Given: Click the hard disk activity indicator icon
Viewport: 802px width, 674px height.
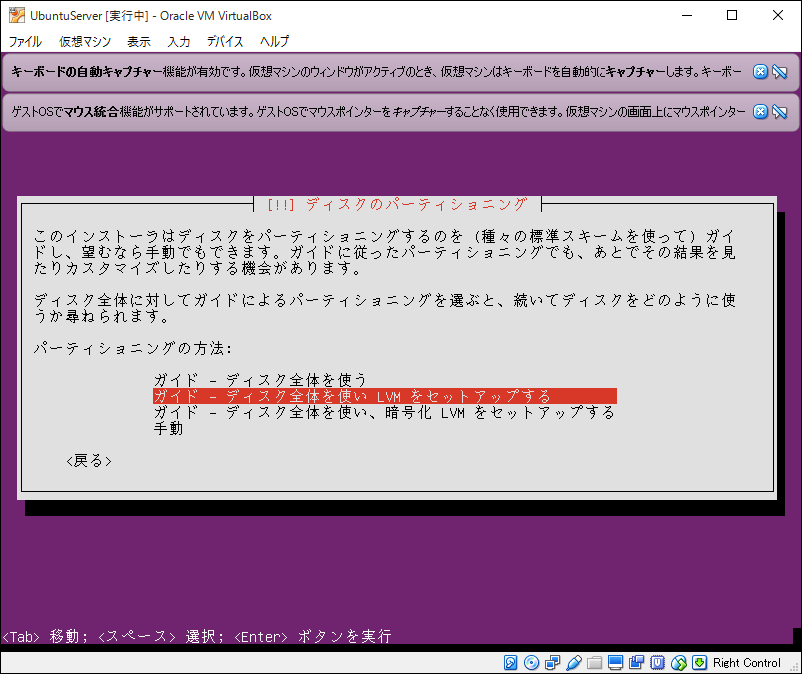Looking at the screenshot, I should (x=510, y=663).
